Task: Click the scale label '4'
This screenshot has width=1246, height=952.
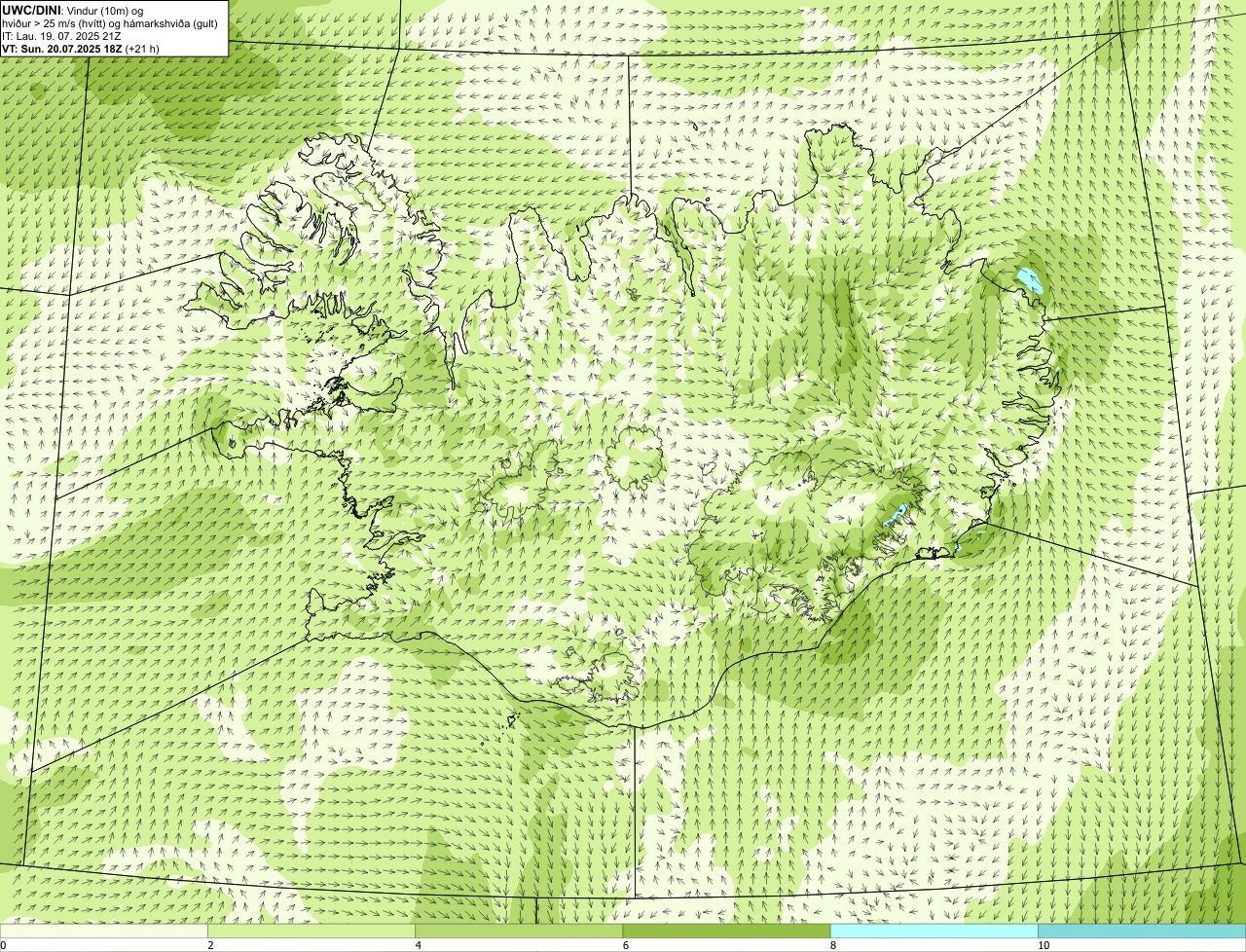Action: (418, 945)
